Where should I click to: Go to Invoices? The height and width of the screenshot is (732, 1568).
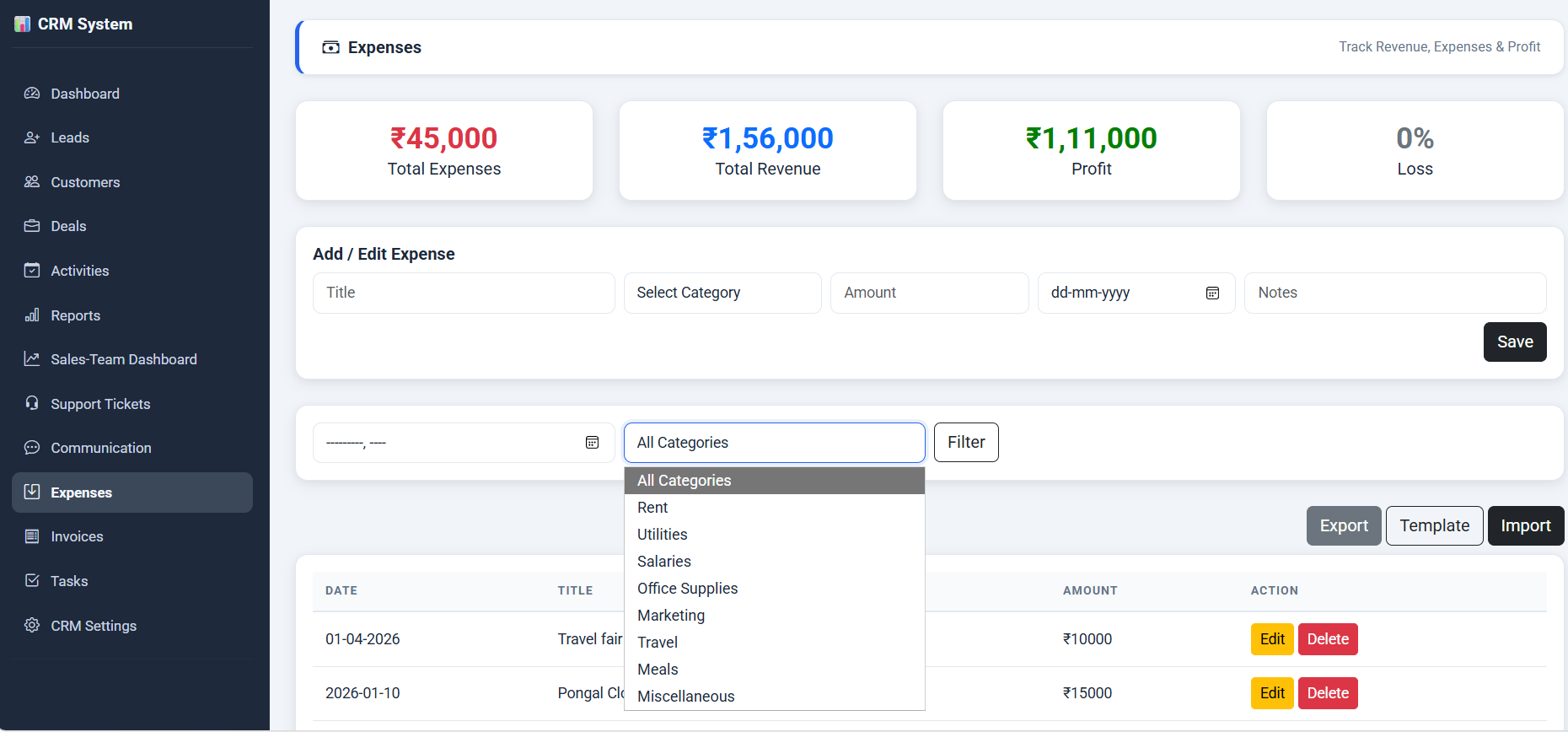click(132, 536)
